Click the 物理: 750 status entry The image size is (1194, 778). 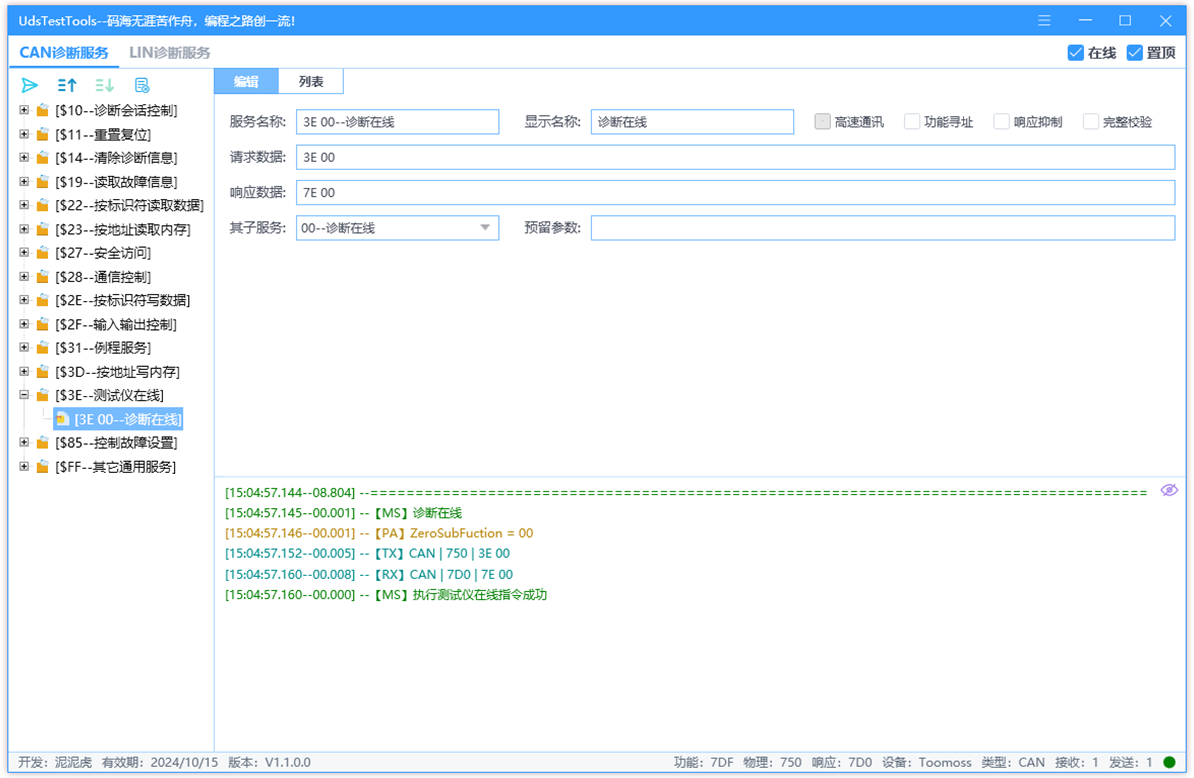tap(772, 762)
